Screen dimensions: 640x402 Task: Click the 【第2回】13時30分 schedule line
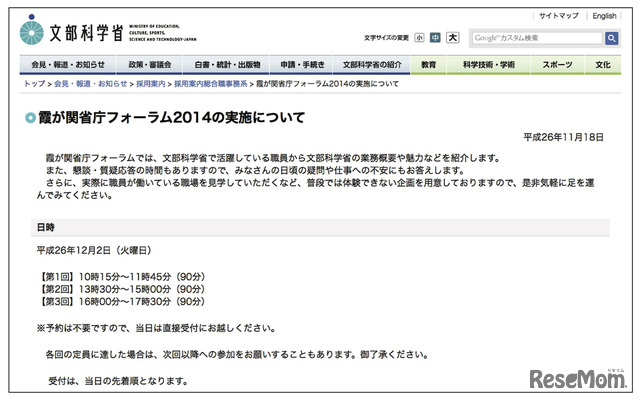pos(121,289)
